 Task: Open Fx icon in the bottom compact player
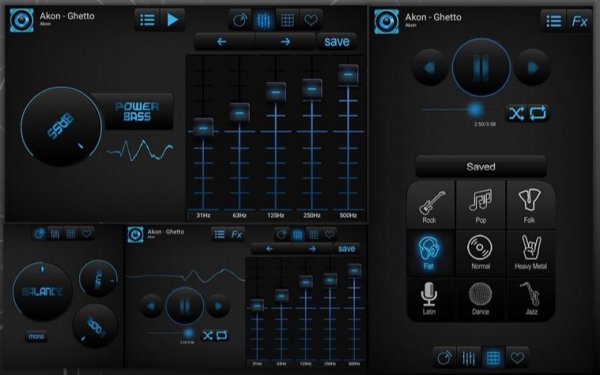[x=236, y=234]
